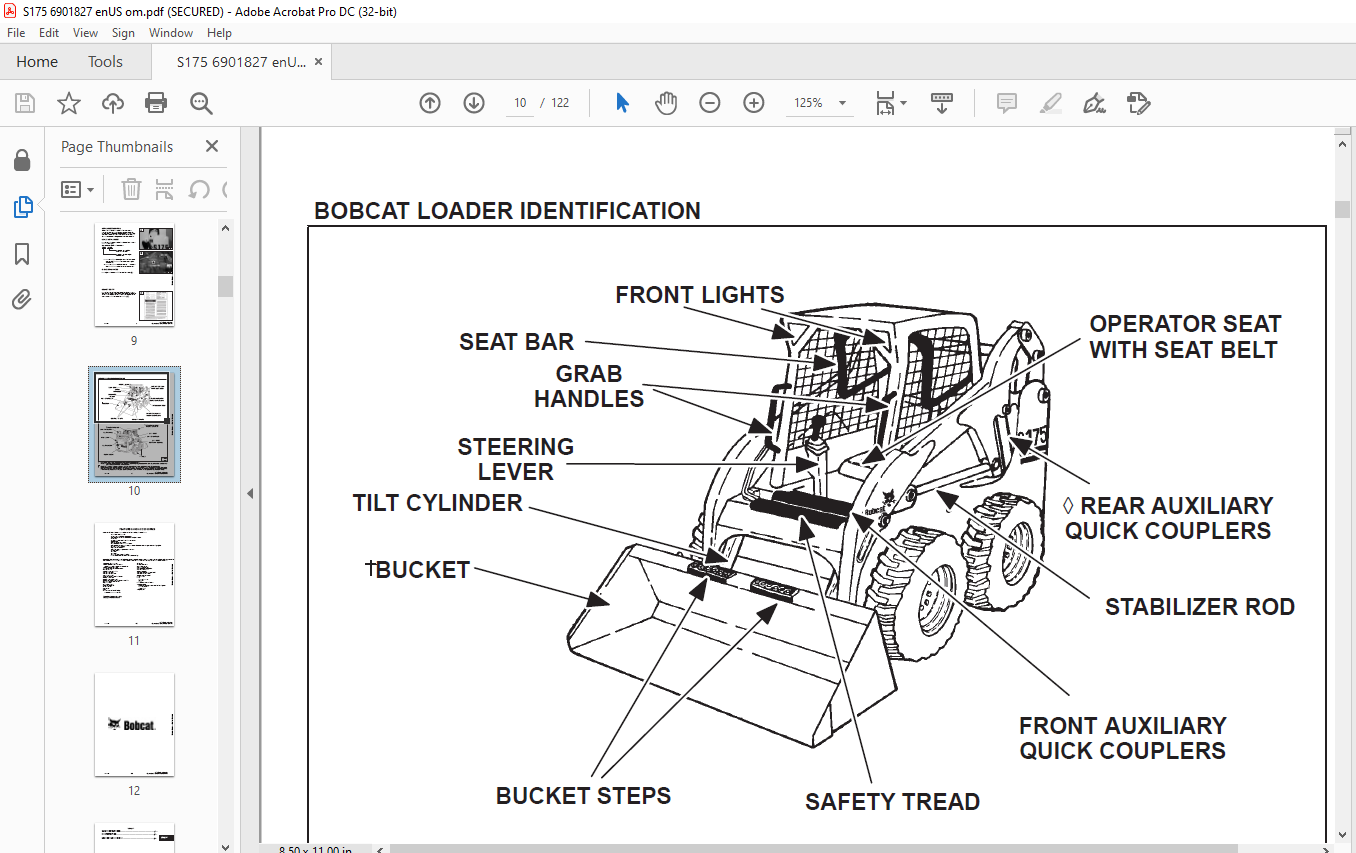The width and height of the screenshot is (1356, 853).
Task: Click the page number input field
Action: point(520,103)
